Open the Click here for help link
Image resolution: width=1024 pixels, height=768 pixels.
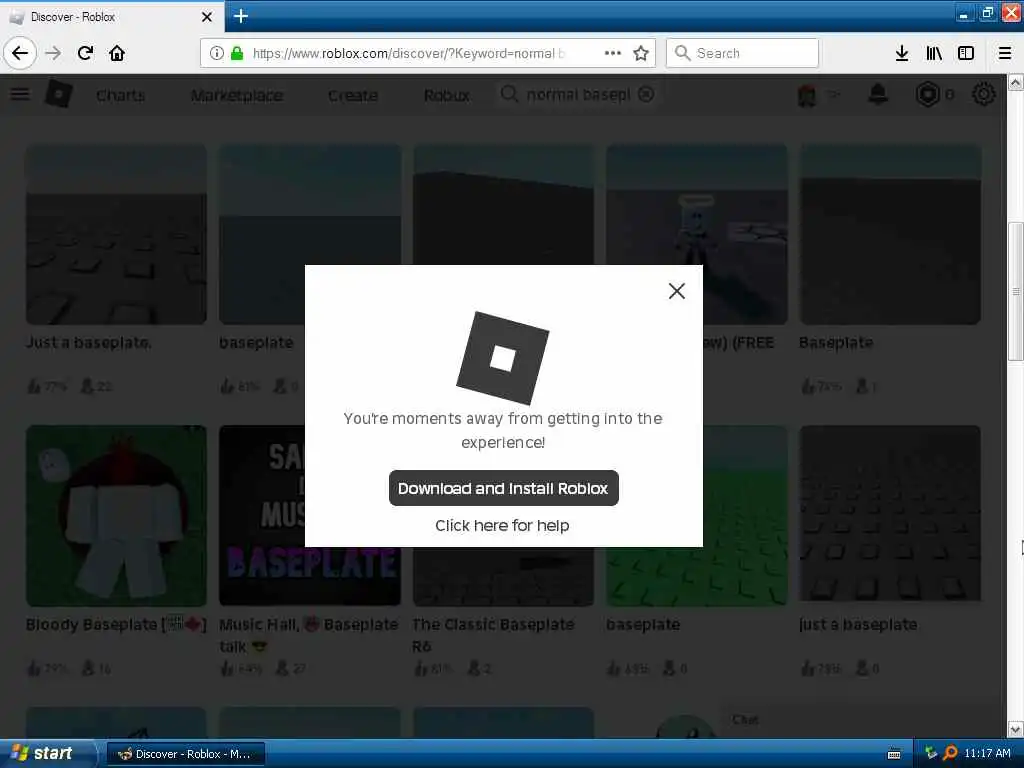(502, 525)
